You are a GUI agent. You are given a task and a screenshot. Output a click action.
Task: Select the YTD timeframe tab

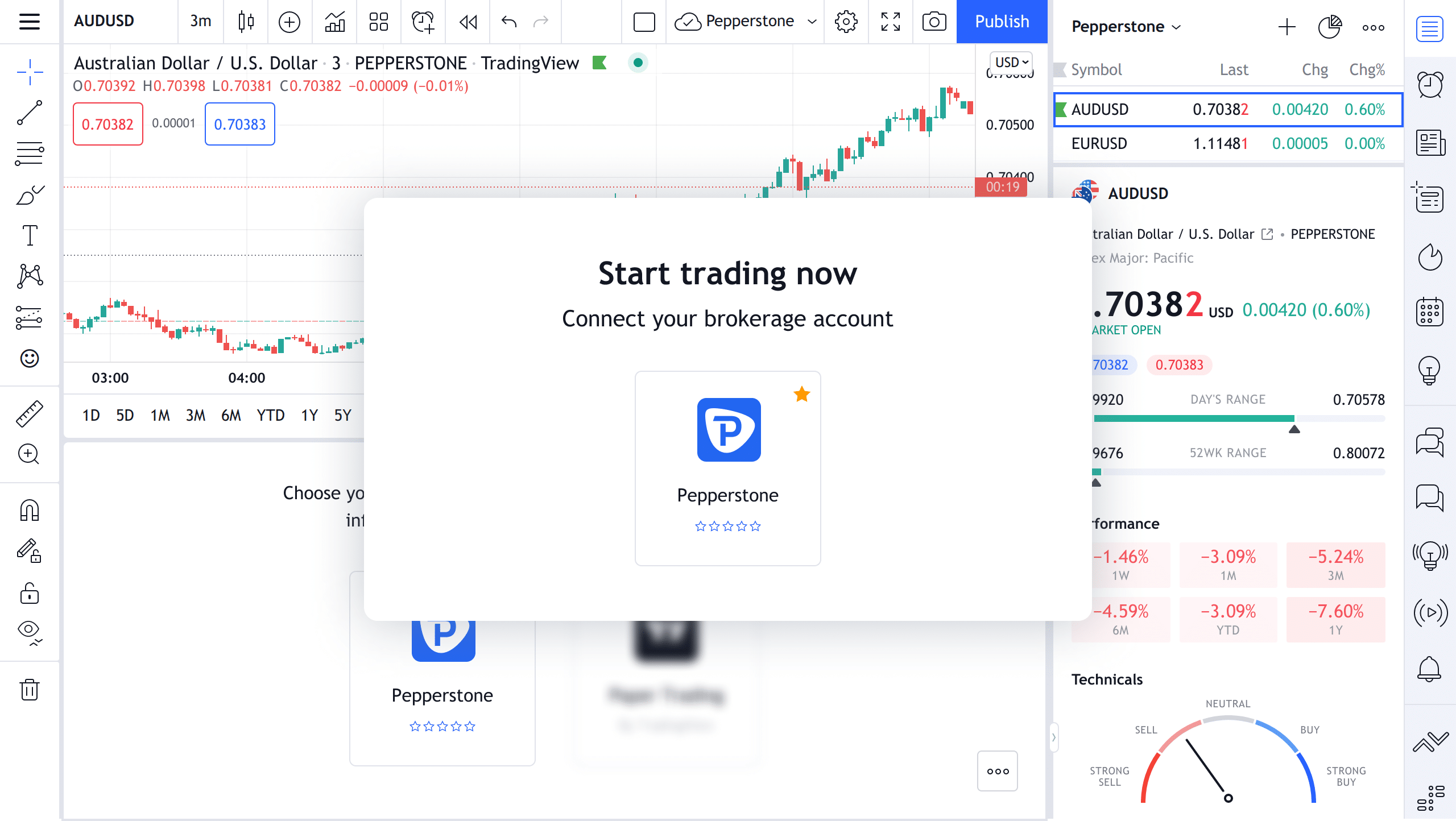270,415
